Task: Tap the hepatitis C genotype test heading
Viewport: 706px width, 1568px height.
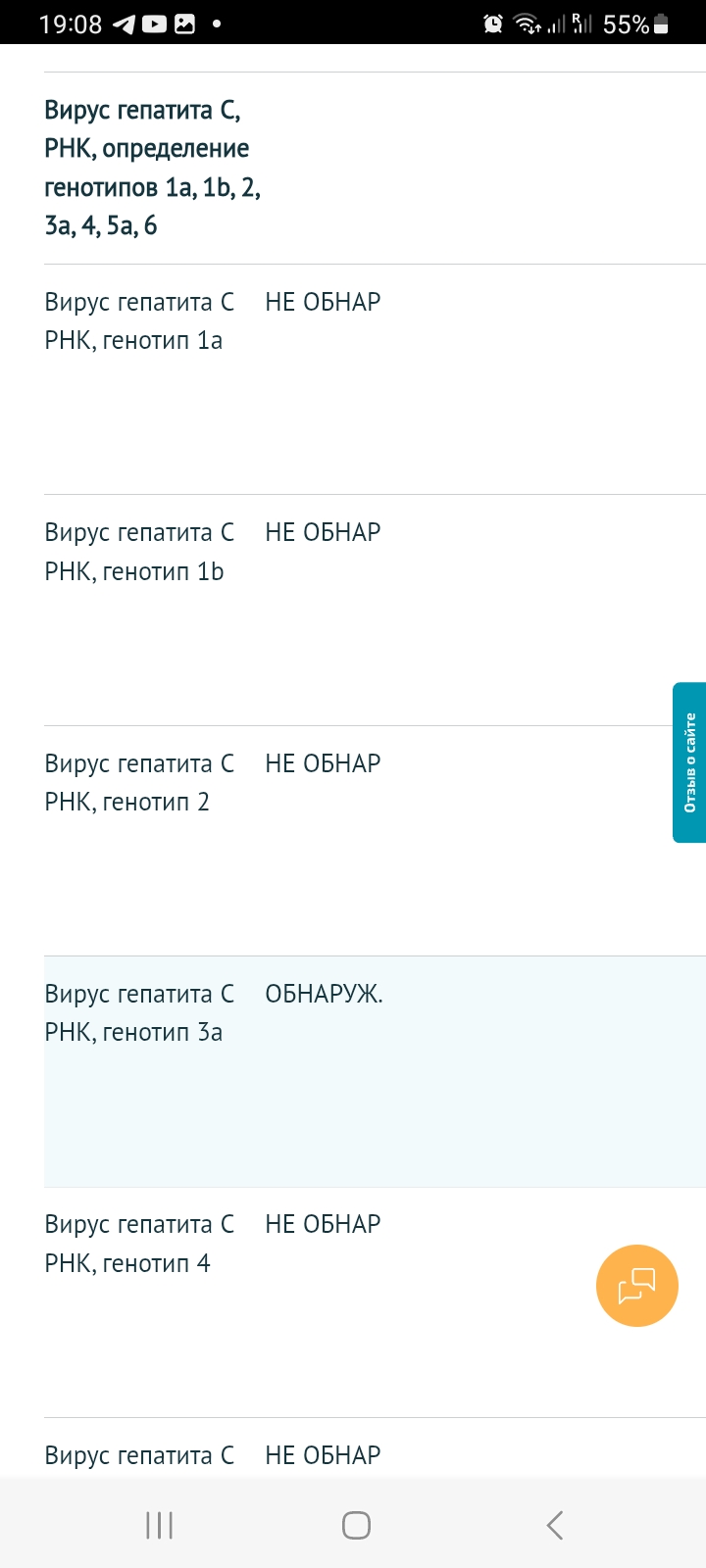Action: [152, 168]
